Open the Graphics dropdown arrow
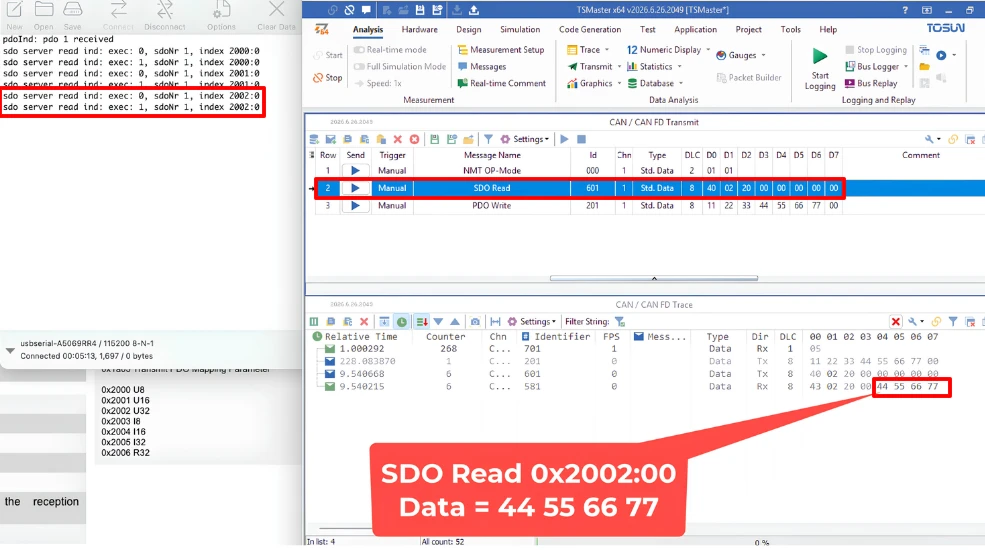The image size is (985, 550). click(x=619, y=83)
